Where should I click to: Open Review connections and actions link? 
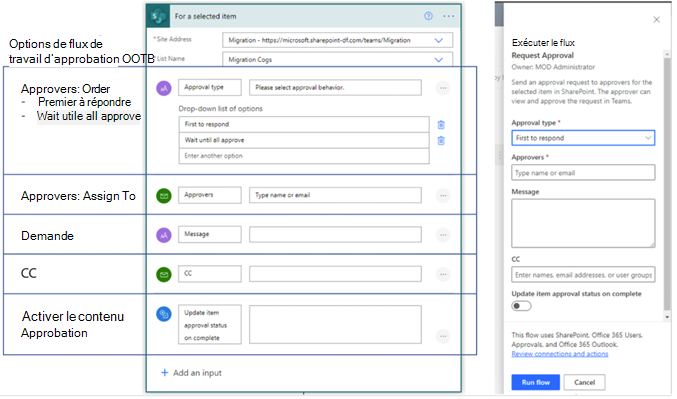point(560,354)
